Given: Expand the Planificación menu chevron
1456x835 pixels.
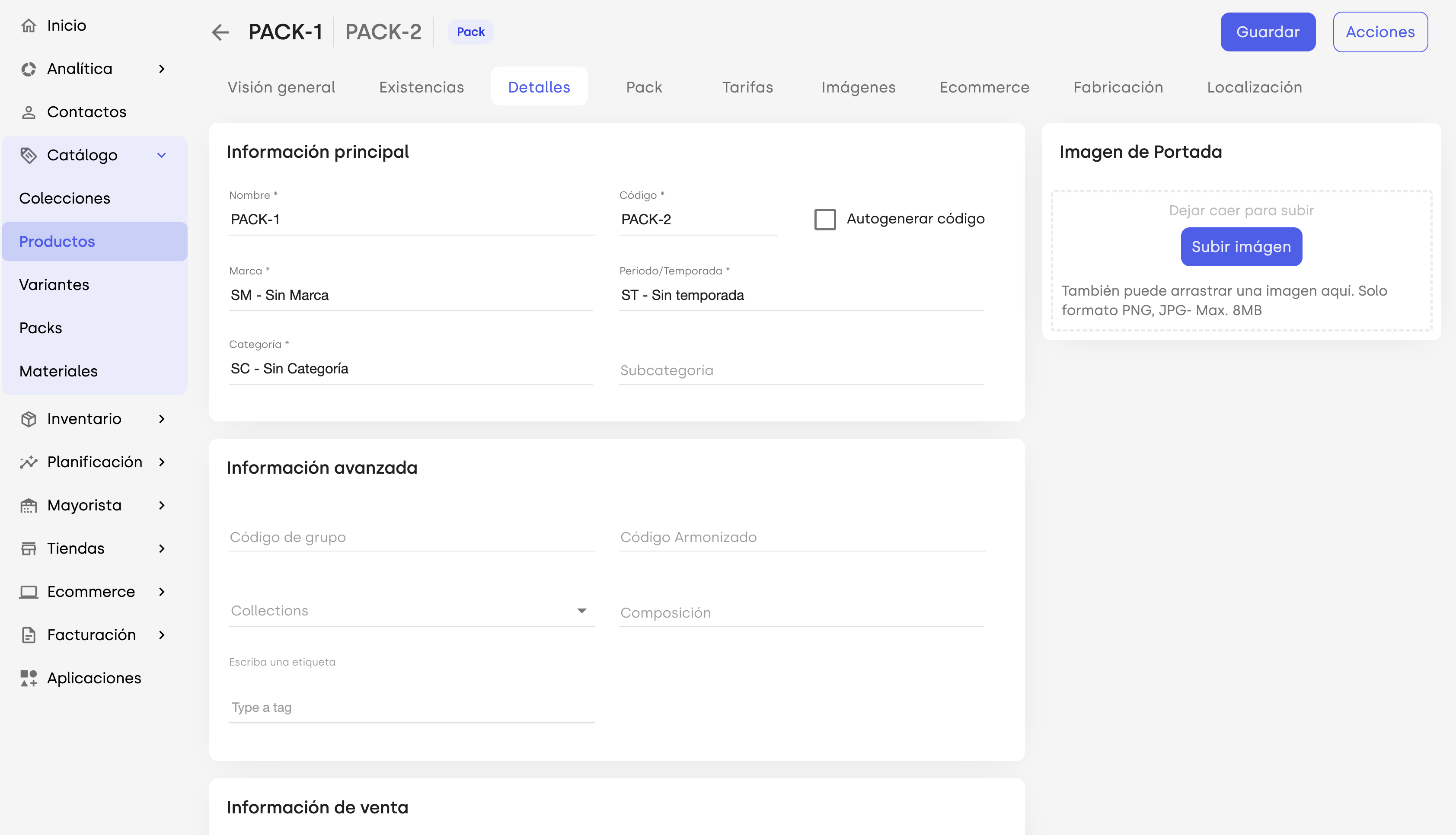Looking at the screenshot, I should (x=162, y=462).
